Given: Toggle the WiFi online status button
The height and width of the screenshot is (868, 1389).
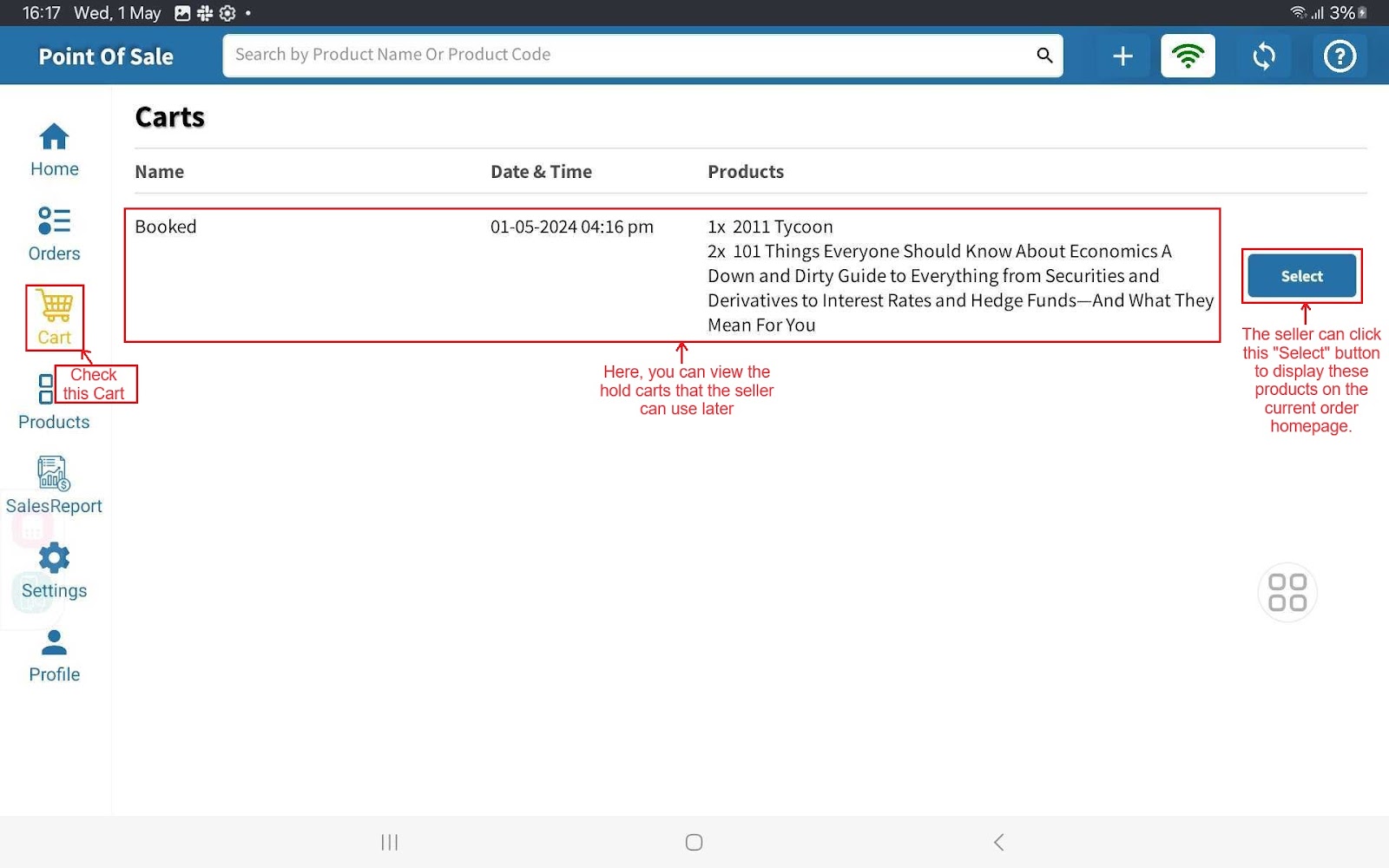Looking at the screenshot, I should click(1188, 56).
